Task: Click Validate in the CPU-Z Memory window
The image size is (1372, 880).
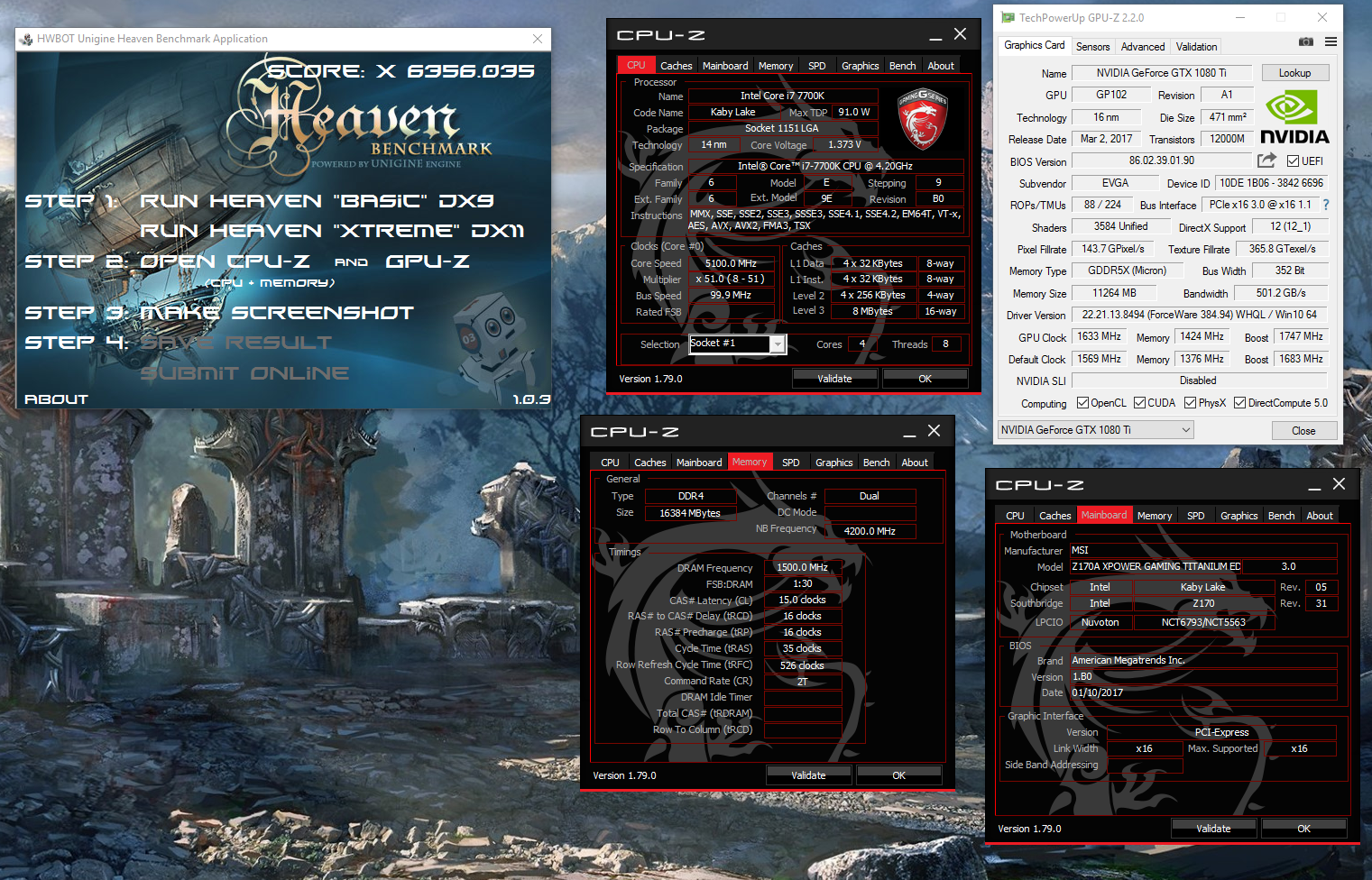Action: coord(808,775)
